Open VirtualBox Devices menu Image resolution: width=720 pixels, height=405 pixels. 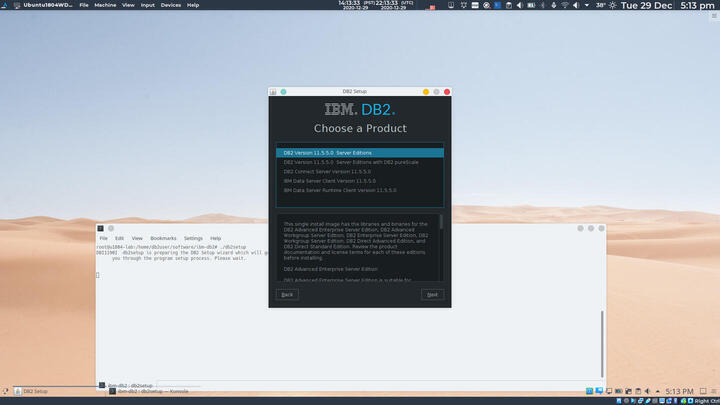pyautogui.click(x=171, y=5)
